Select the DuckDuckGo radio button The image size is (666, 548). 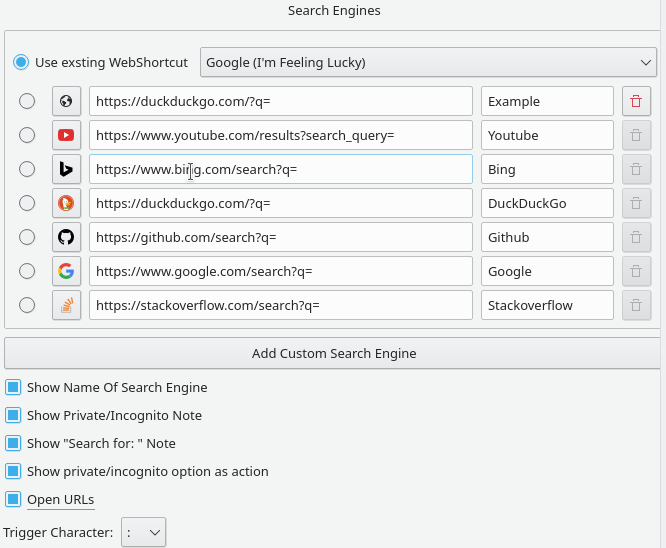[x=27, y=203]
